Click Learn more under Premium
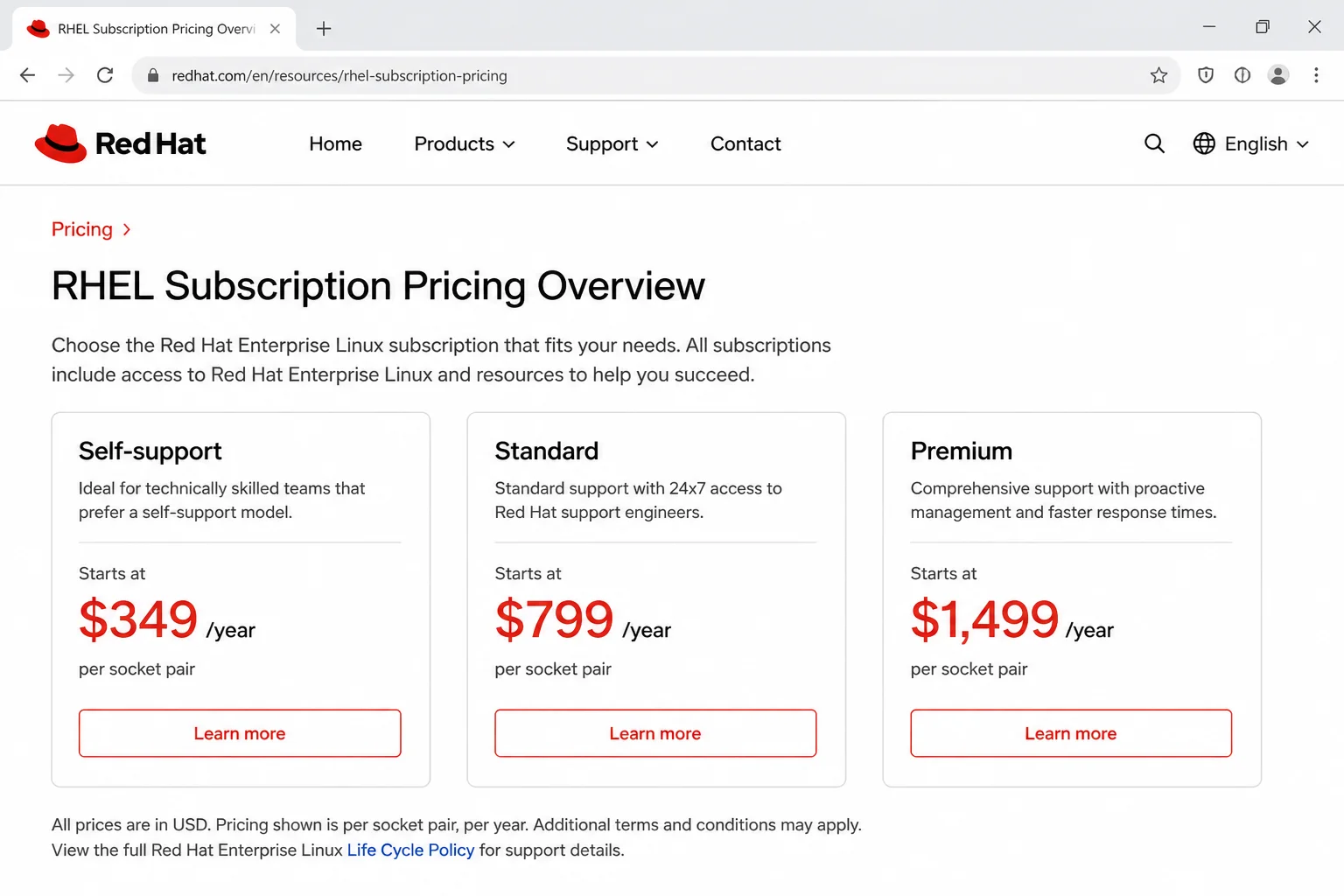This screenshot has width=1344, height=896. 1071,733
